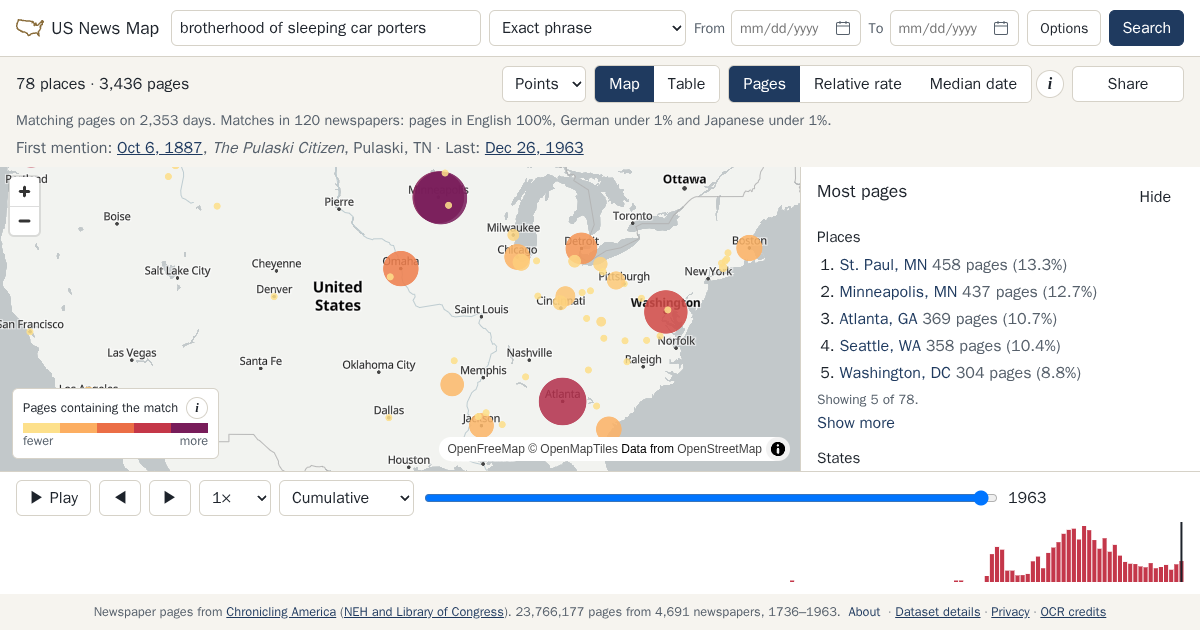Step forward one year with next arrow

(170, 498)
